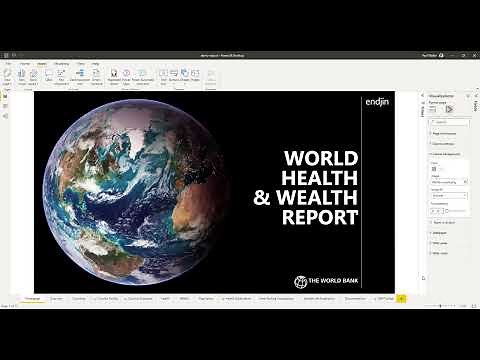Switch to Model view in left sidebar

[5, 116]
